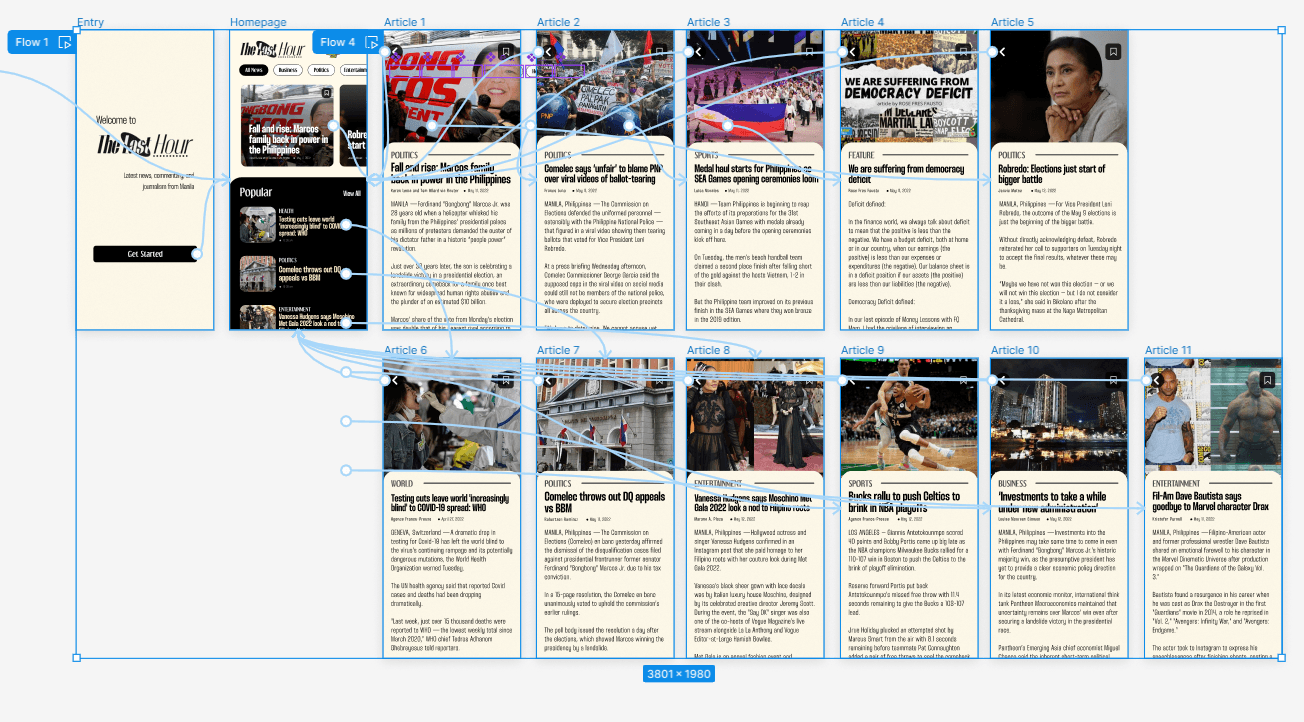
Task: Click the back arrow in Article 10
Action: coord(1003,380)
